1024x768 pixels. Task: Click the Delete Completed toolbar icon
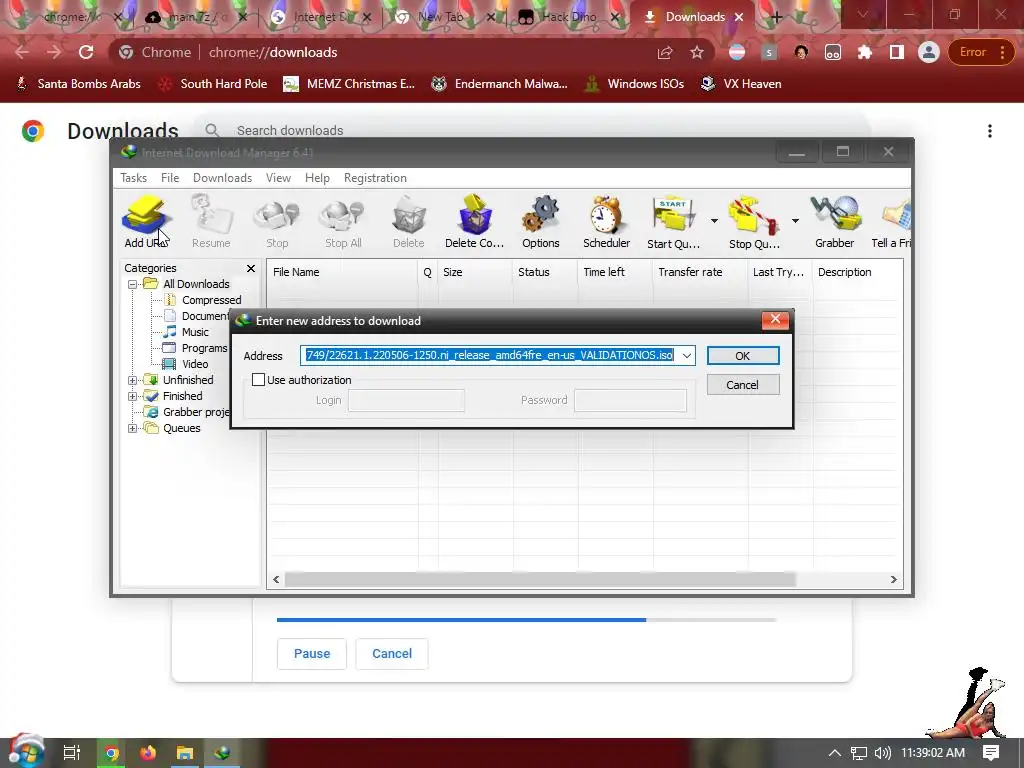coord(474,221)
